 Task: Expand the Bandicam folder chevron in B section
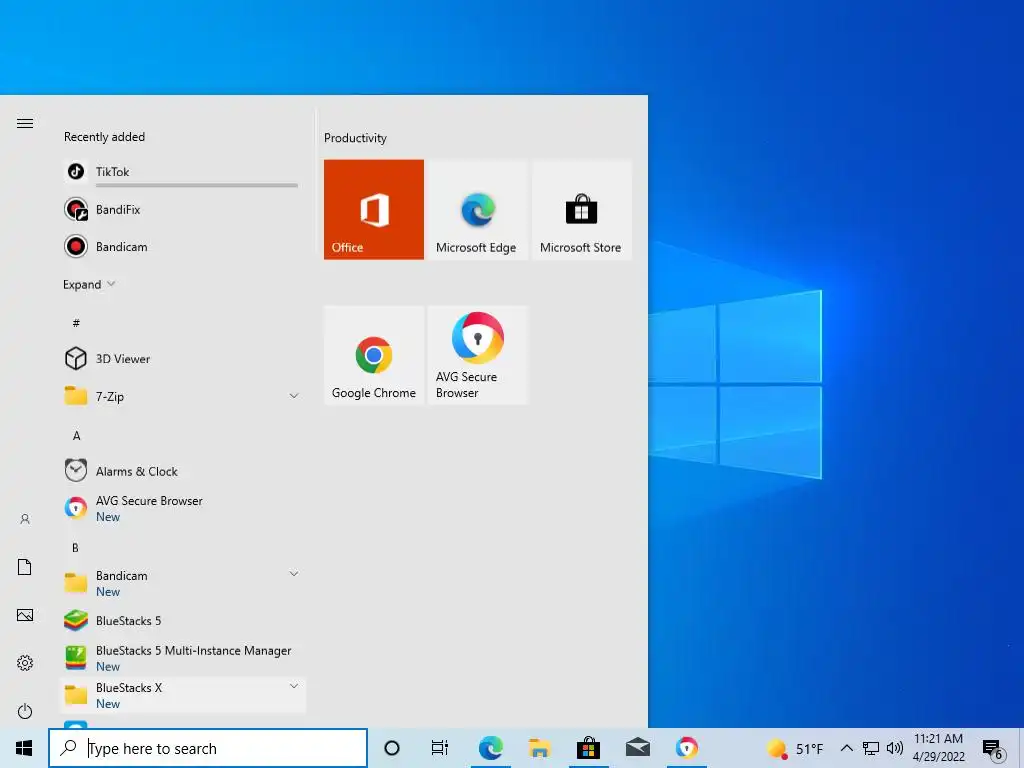294,573
